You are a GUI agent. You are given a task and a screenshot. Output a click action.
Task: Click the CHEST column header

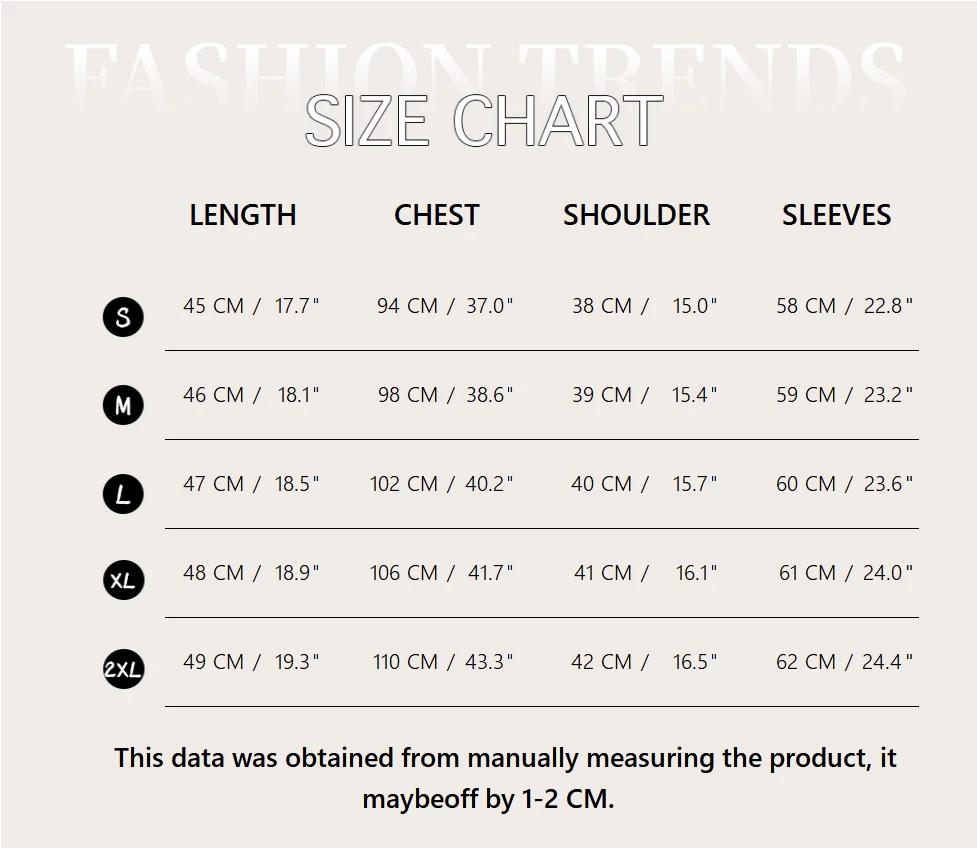click(436, 215)
